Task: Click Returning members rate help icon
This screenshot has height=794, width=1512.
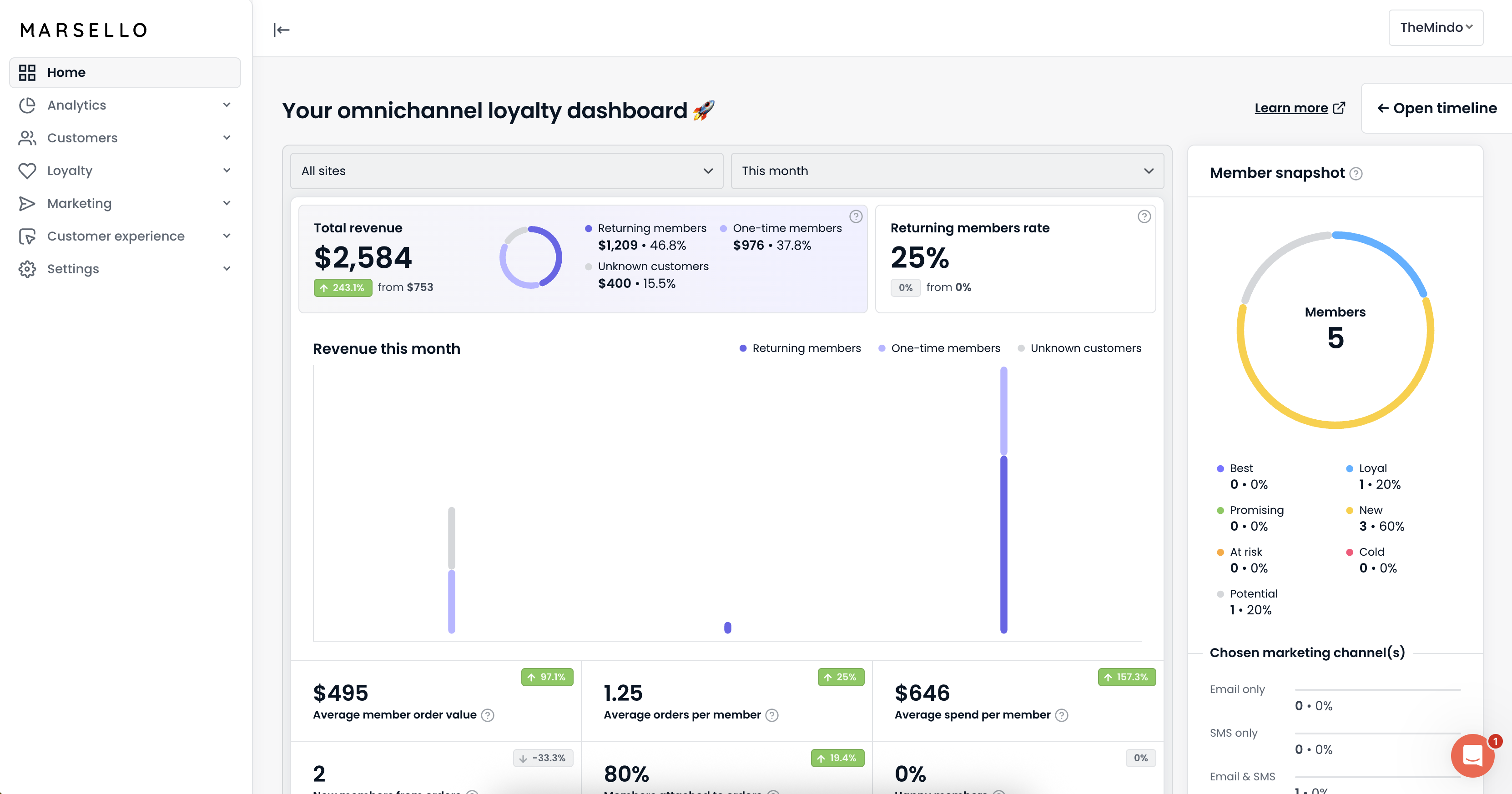Action: [x=1144, y=216]
